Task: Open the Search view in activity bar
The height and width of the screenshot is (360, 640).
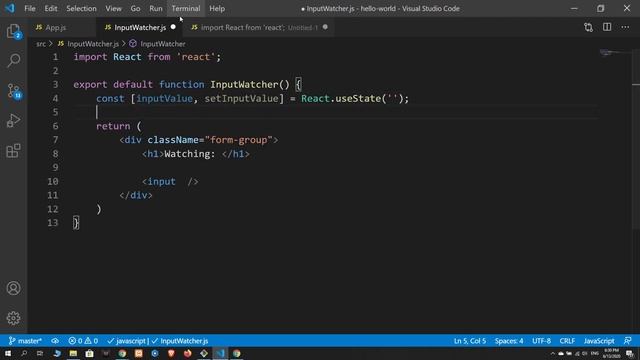Action: (x=13, y=60)
